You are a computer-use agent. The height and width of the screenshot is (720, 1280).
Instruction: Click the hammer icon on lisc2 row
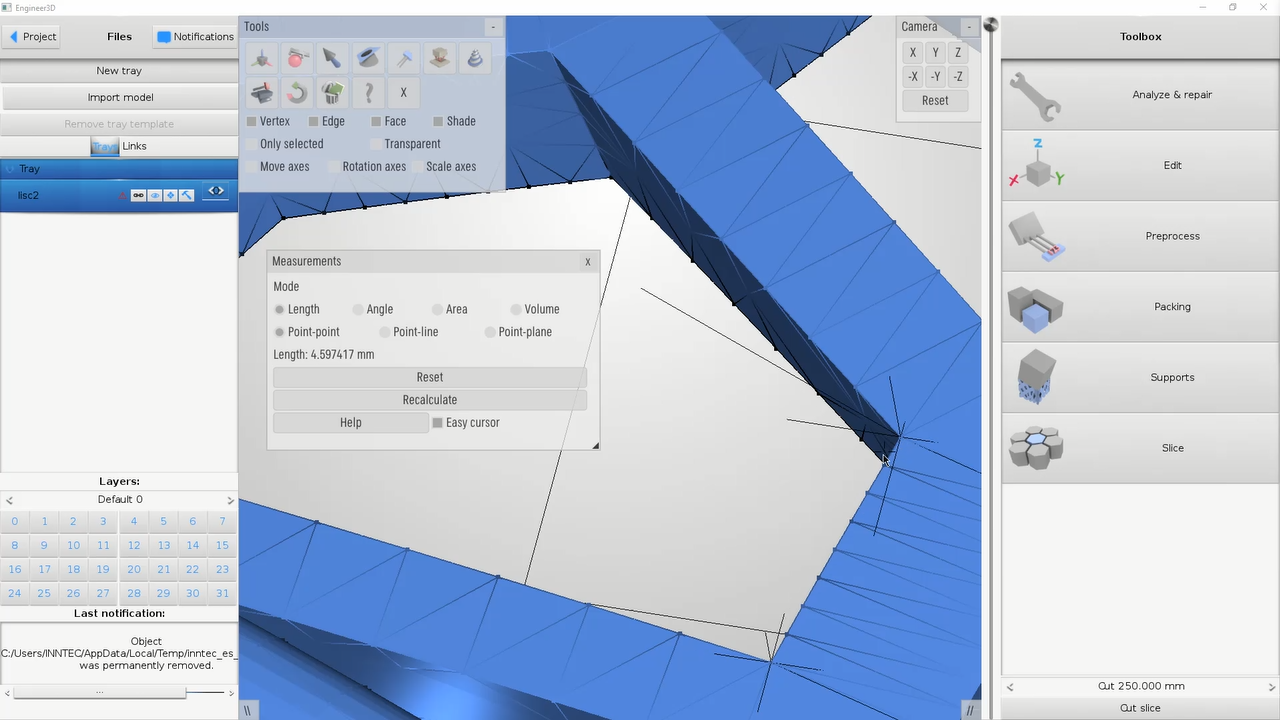[186, 195]
